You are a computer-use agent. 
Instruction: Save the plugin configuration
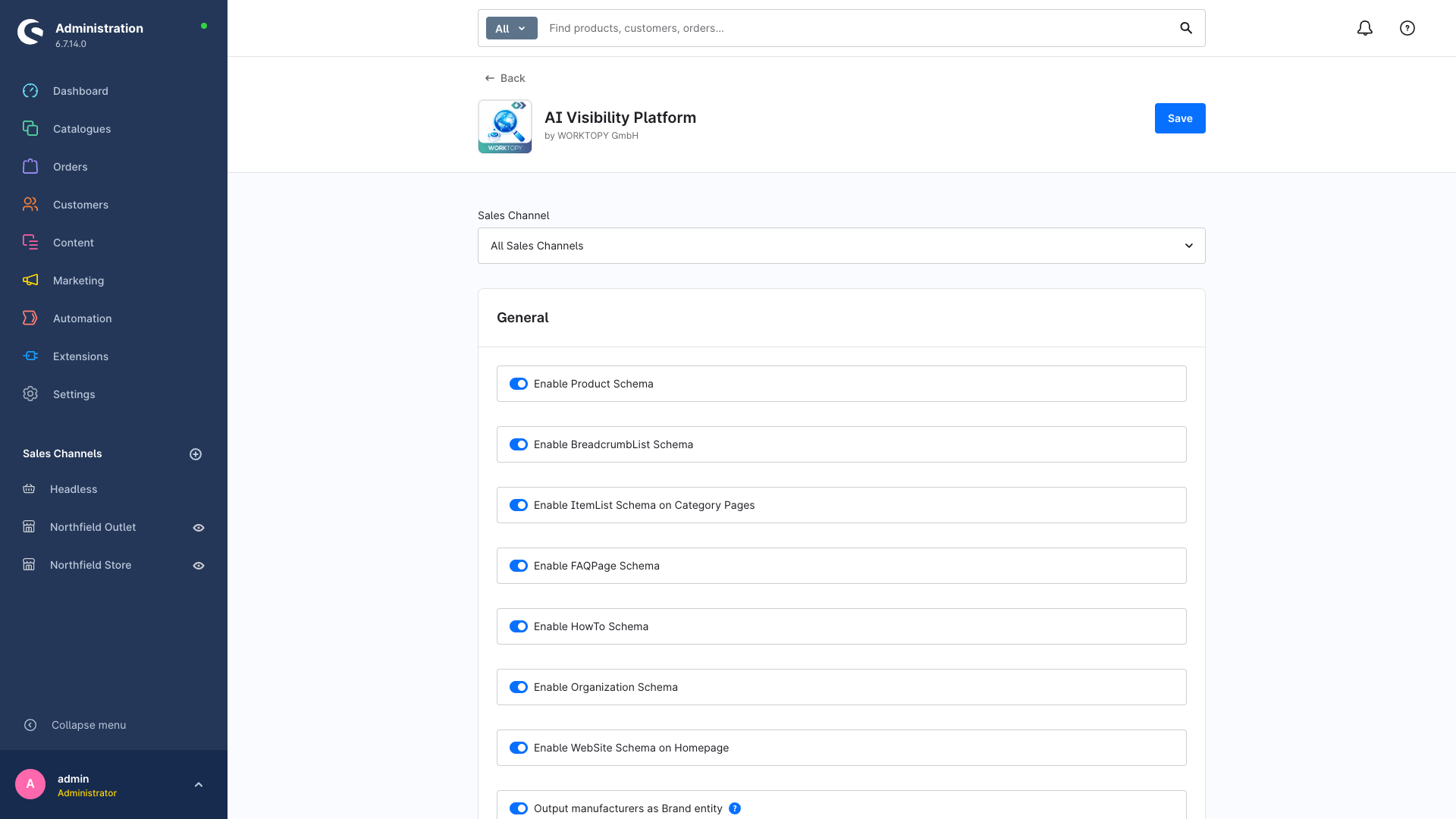pos(1180,118)
